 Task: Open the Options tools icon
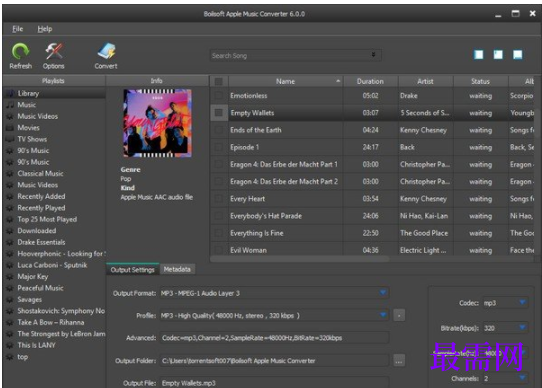tap(54, 52)
